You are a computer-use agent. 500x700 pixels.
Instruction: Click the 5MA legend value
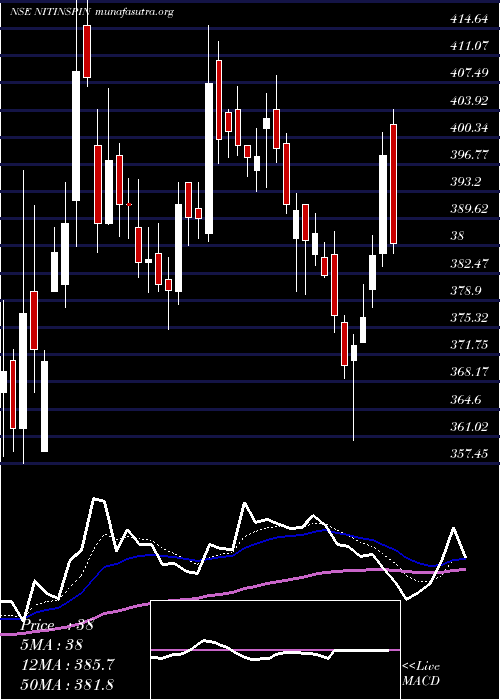click(x=52, y=645)
